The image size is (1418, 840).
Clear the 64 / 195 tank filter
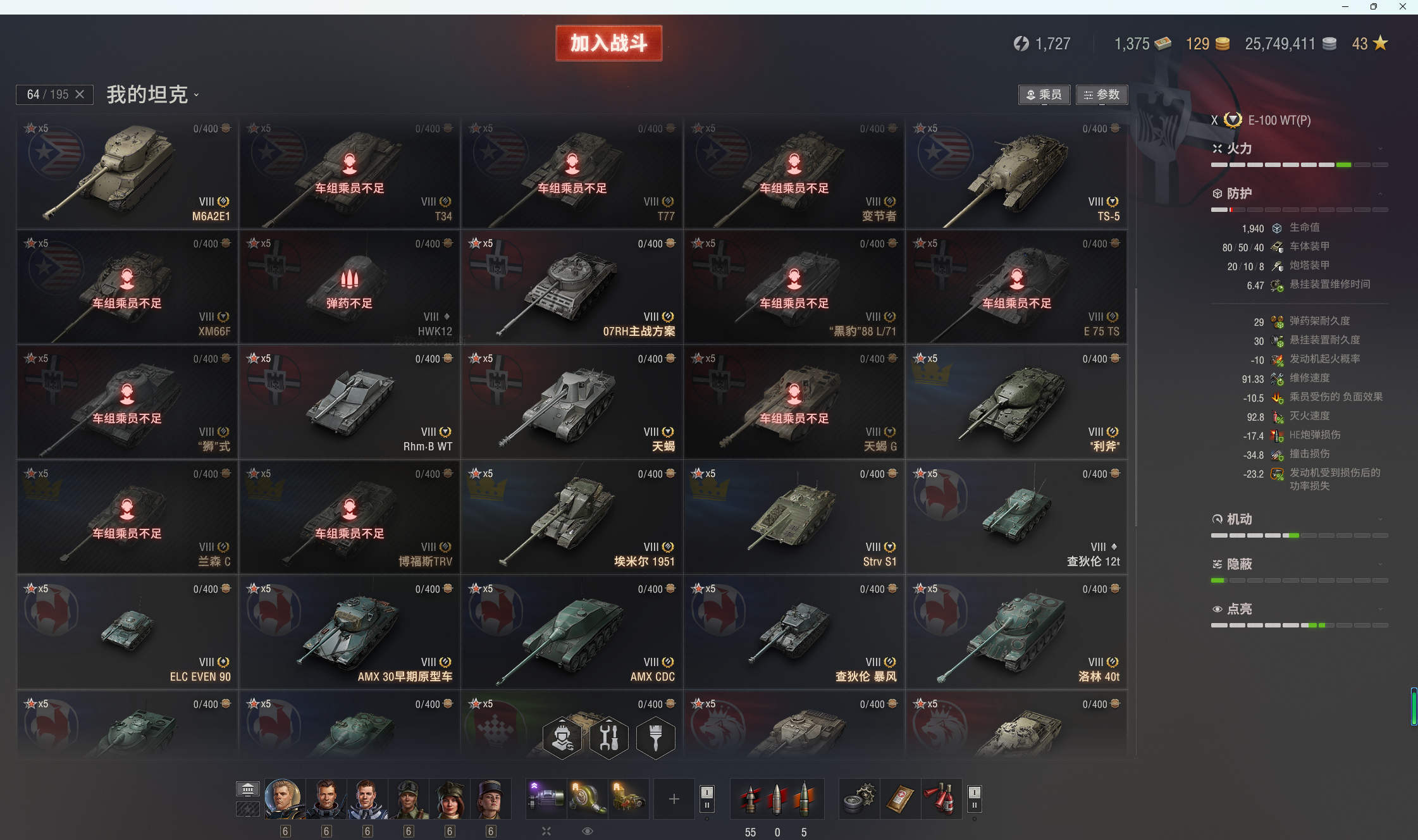pos(80,94)
